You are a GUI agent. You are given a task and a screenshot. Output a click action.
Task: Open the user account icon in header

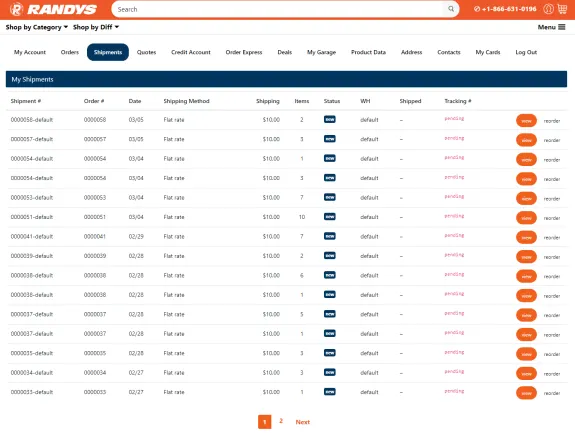pyautogui.click(x=548, y=9)
